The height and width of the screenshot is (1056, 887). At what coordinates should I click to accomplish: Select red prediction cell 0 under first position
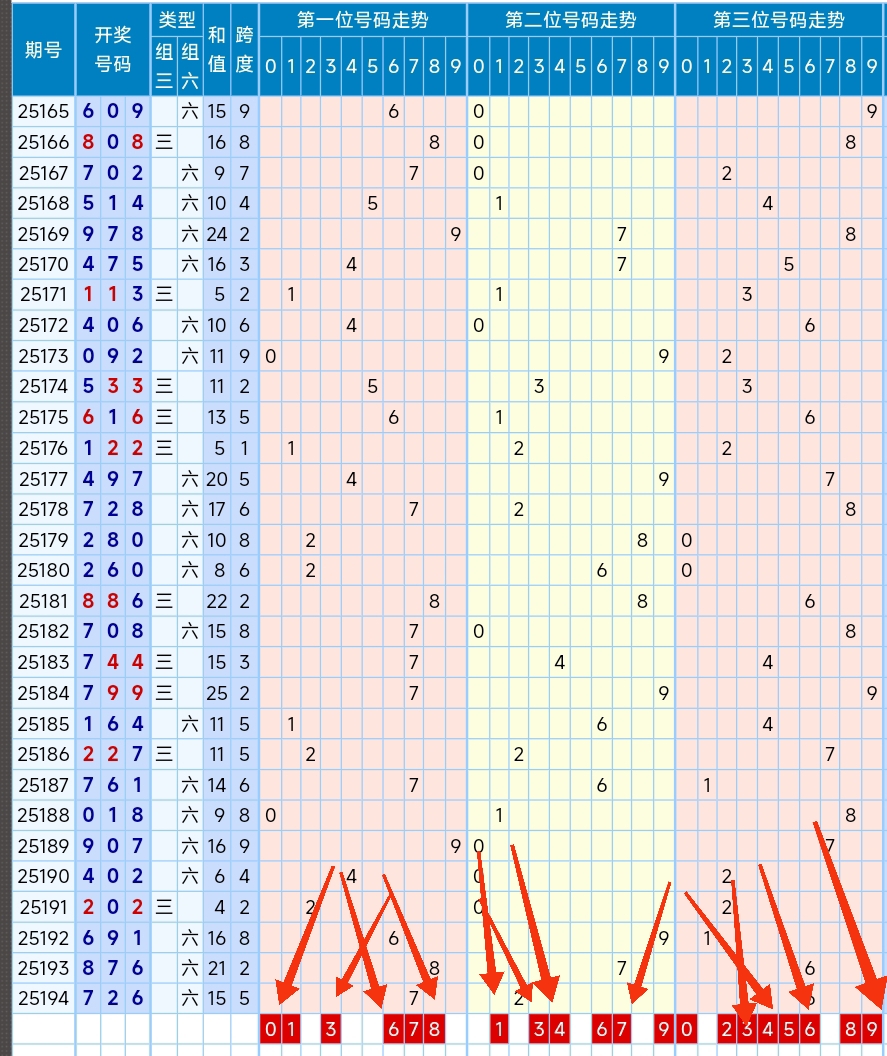tap(270, 1029)
